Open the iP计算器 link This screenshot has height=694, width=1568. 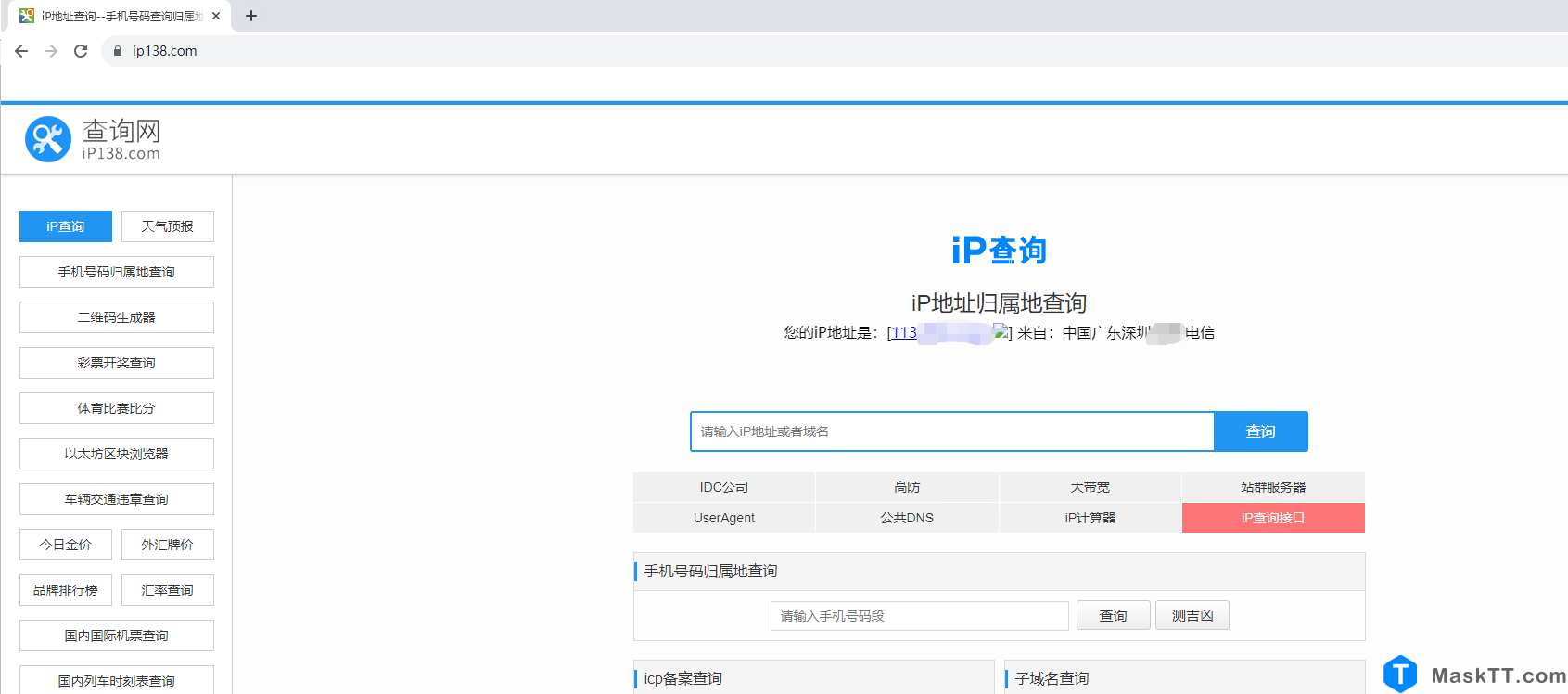1090,518
